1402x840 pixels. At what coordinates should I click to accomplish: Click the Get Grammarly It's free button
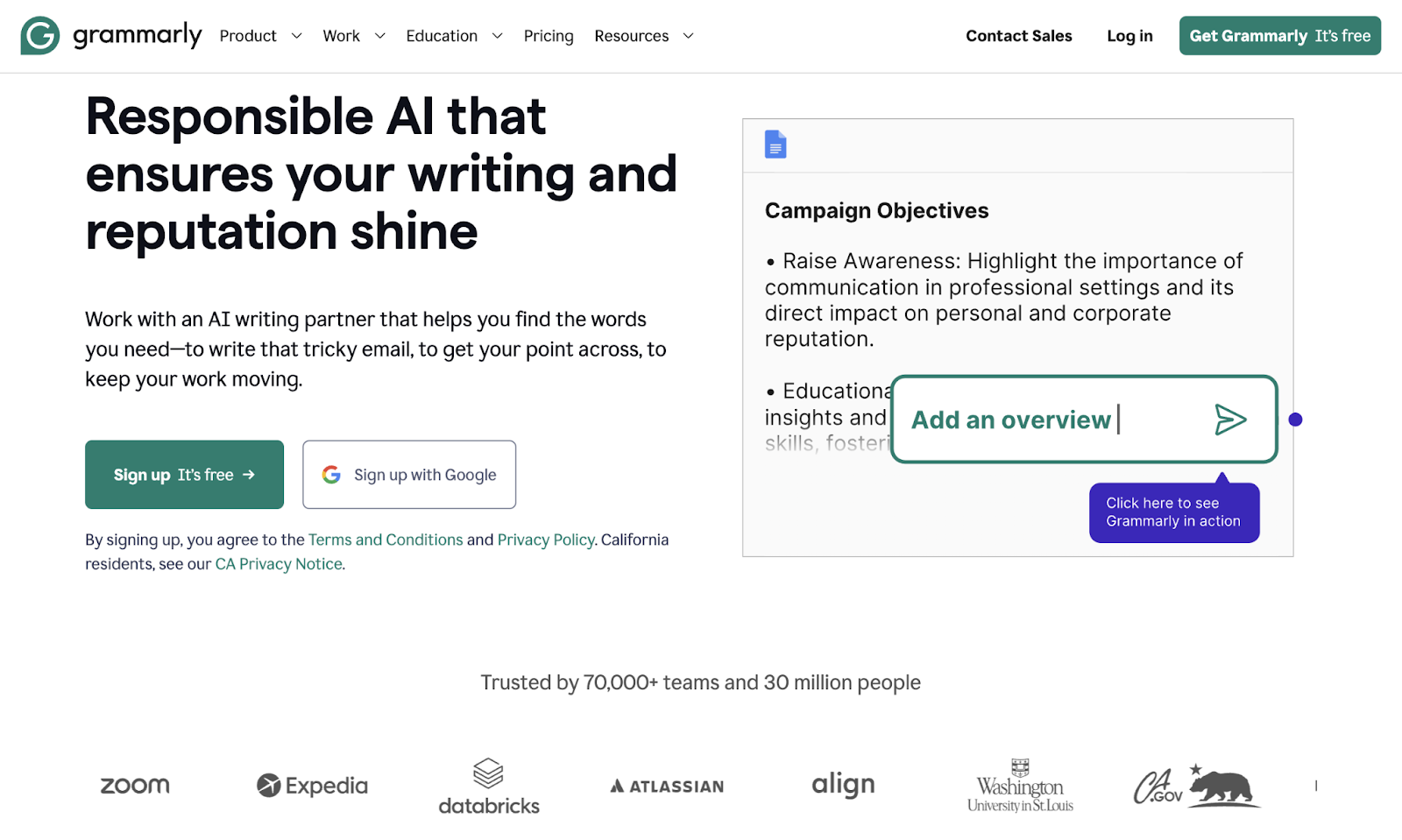(1279, 36)
